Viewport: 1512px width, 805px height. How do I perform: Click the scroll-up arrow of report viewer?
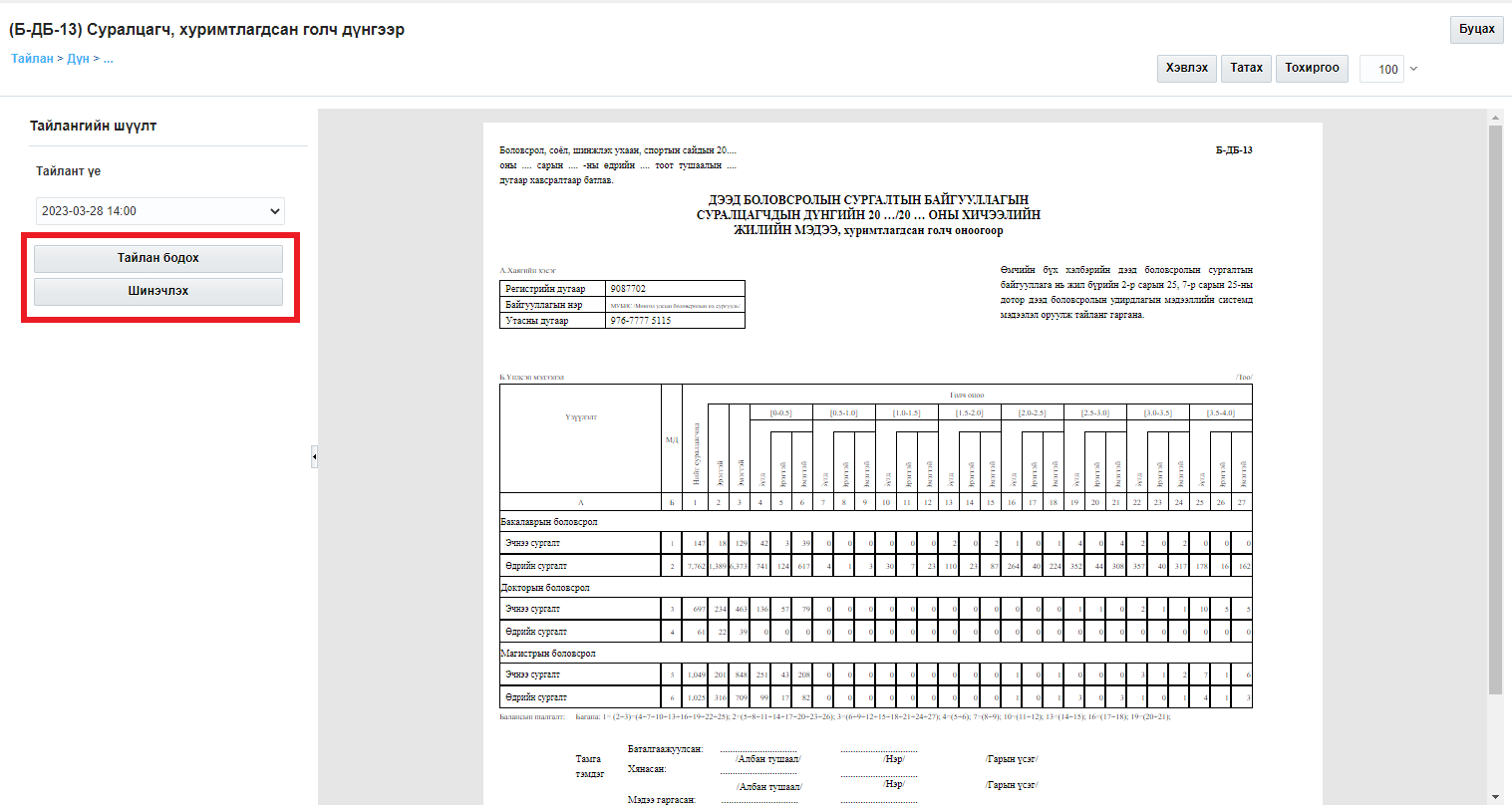pyautogui.click(x=1495, y=118)
